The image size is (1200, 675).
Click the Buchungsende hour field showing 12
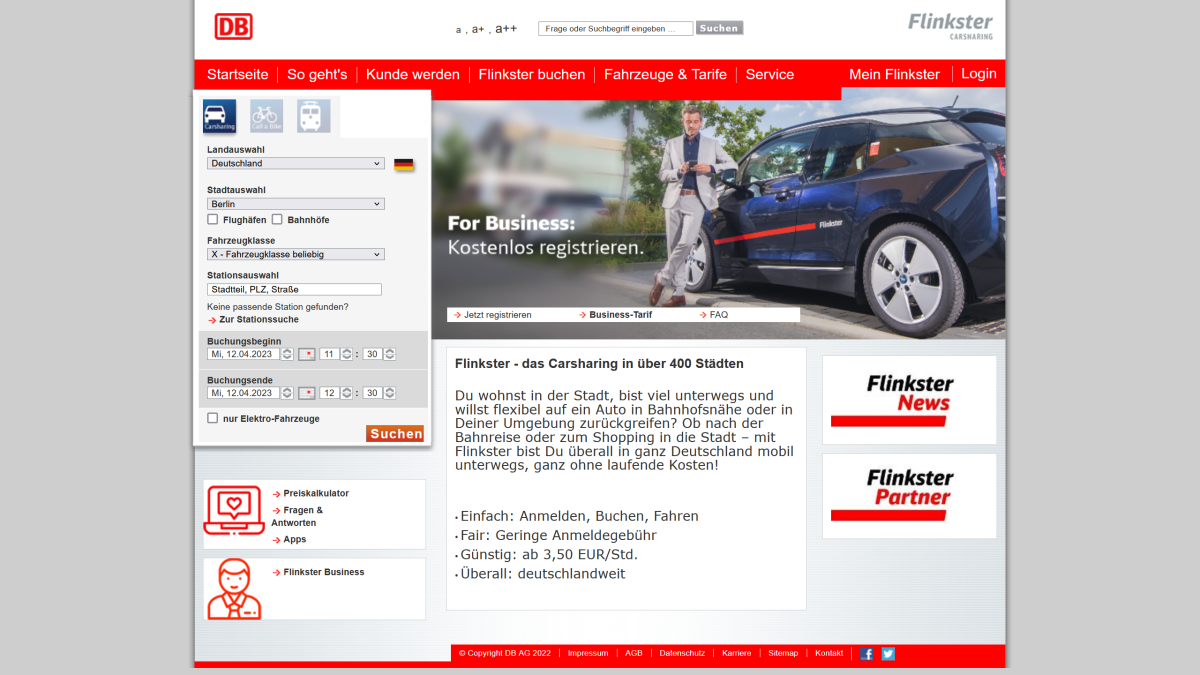pyautogui.click(x=330, y=393)
